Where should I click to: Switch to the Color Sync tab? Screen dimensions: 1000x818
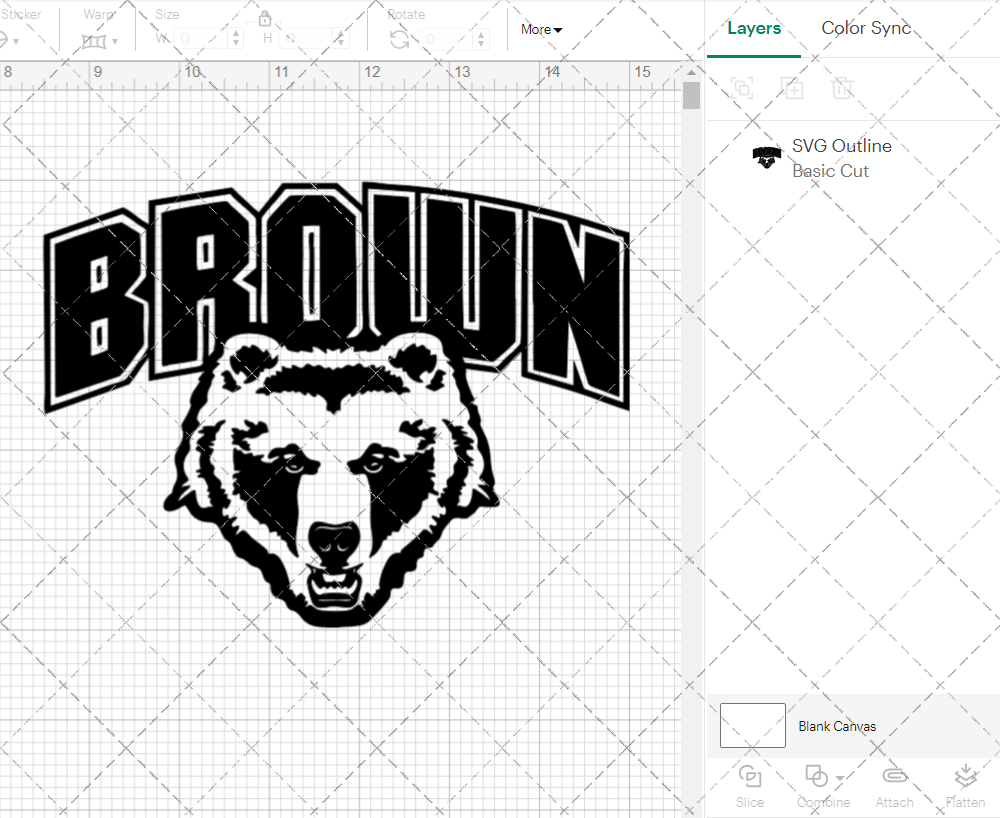click(x=866, y=28)
